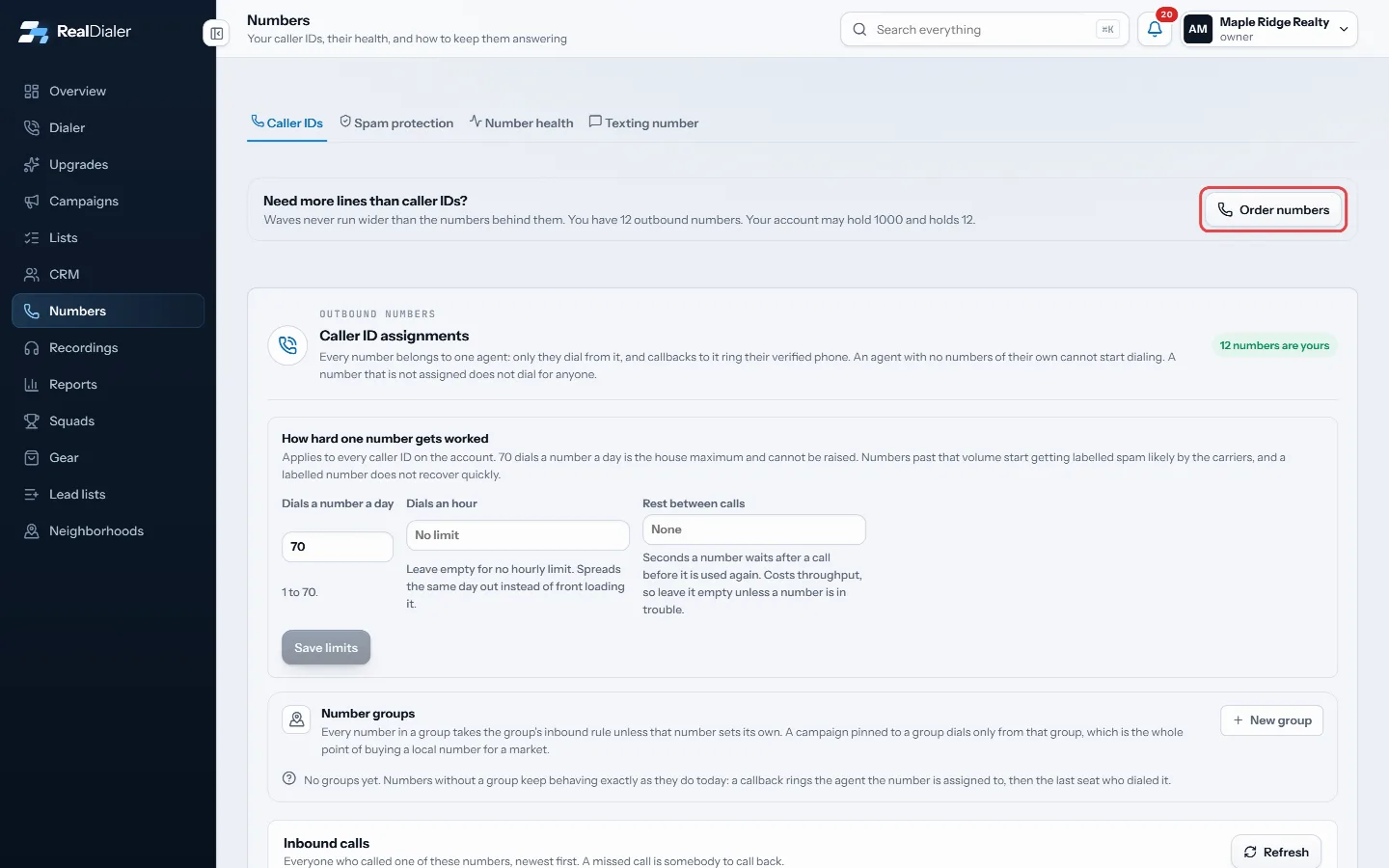
Task: Expand the Maple Ridge Realty account menu
Action: pos(1269,29)
